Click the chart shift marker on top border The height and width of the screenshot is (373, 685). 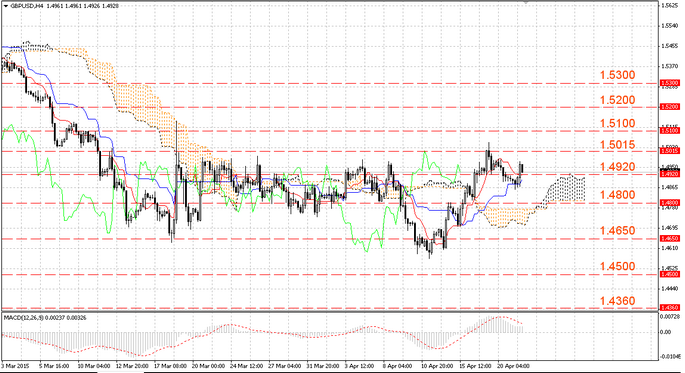(x=526, y=2)
